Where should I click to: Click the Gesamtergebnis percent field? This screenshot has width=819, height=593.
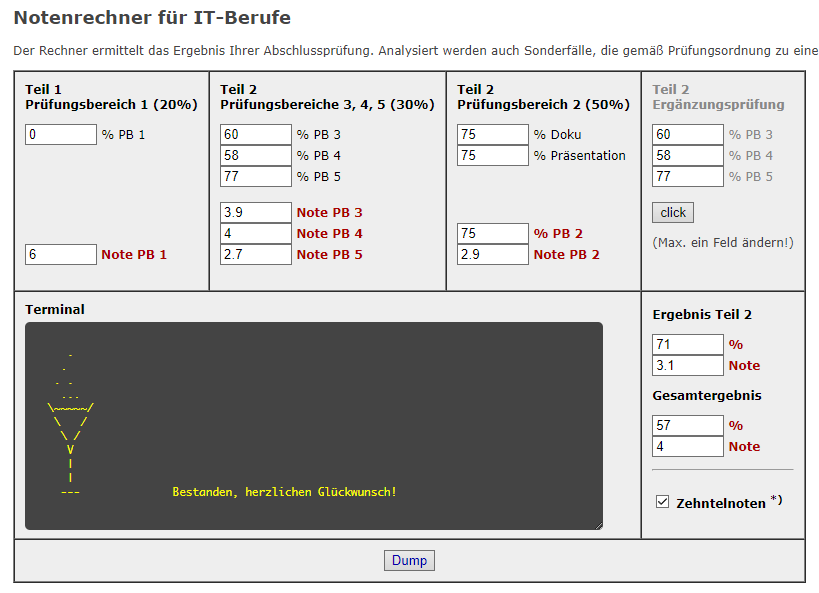pyautogui.click(x=687, y=425)
